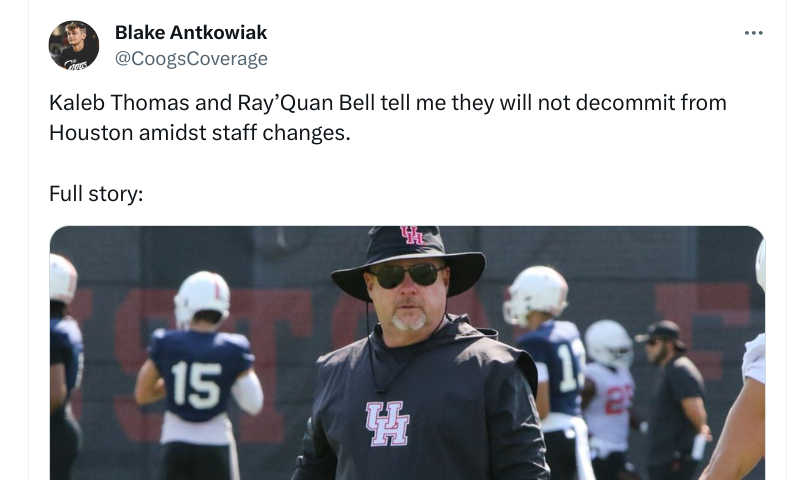Open the tweet's three-dot more options menu
795x480 pixels.
[753, 33]
